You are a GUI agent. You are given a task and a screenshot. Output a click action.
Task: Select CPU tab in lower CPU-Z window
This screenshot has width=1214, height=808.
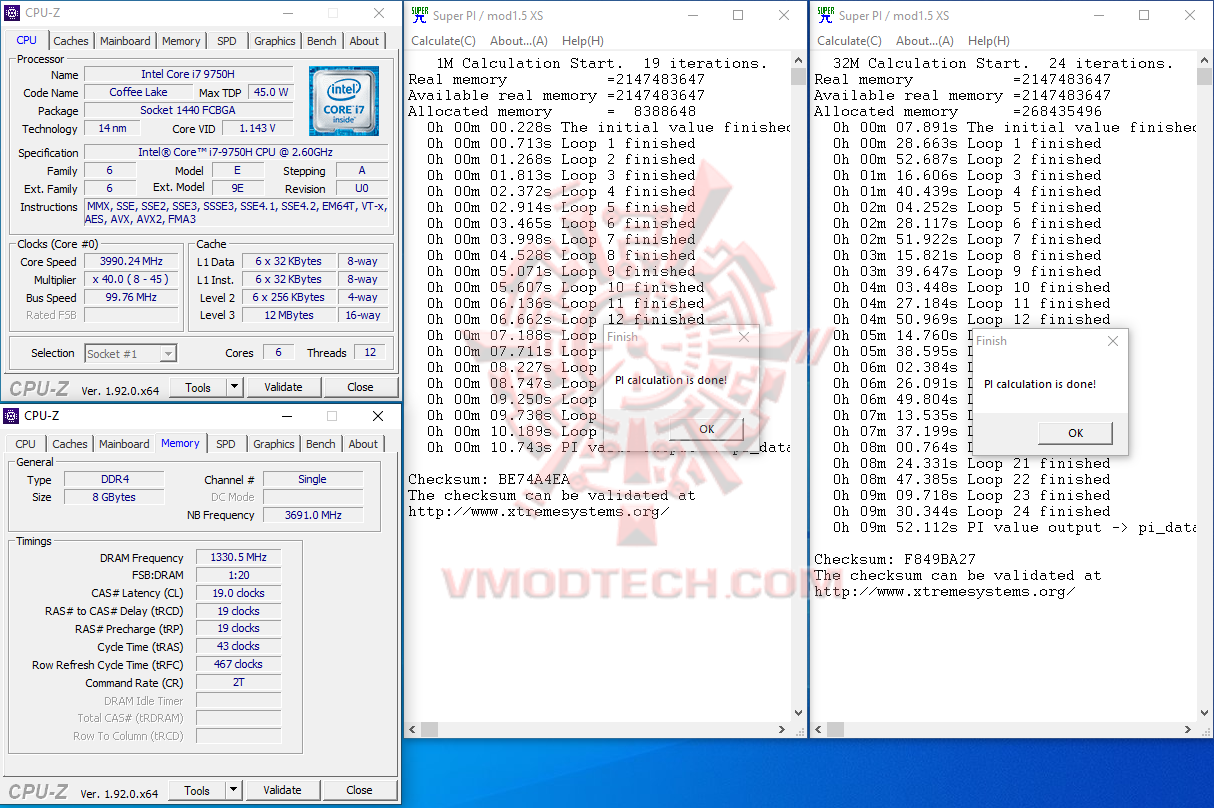coord(26,444)
